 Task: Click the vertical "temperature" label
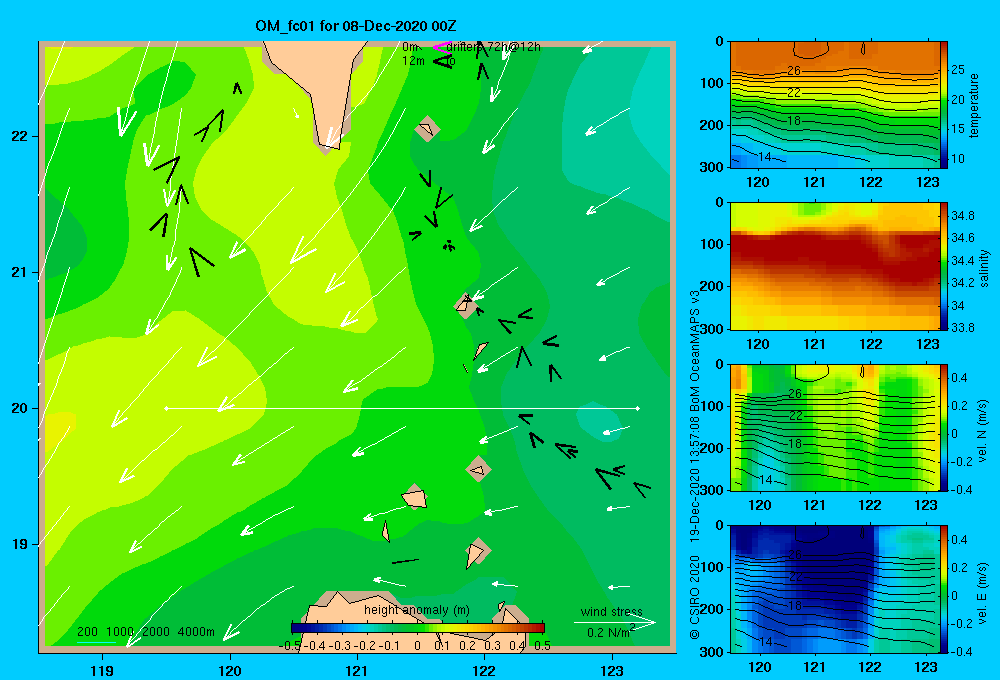point(973,105)
